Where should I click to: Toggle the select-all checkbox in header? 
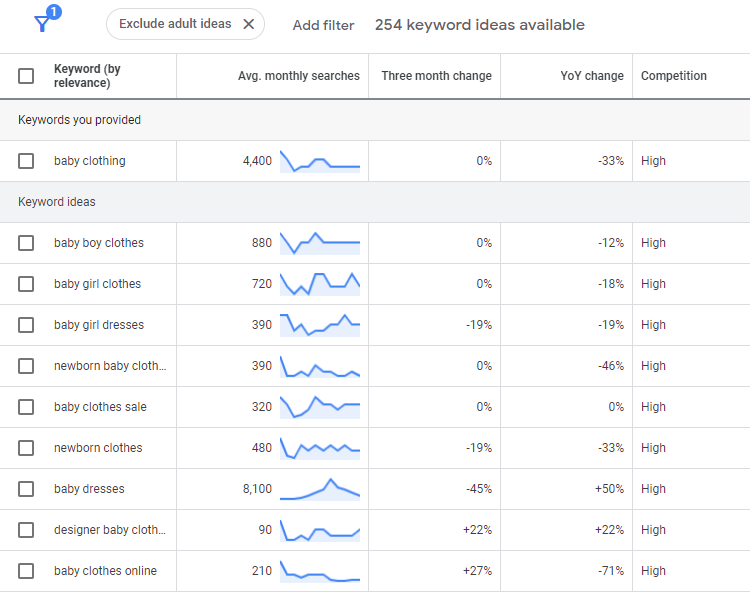click(26, 76)
